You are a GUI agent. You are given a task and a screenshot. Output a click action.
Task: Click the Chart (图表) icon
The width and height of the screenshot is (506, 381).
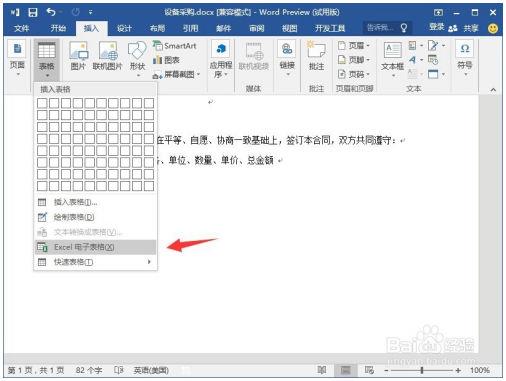coord(166,60)
